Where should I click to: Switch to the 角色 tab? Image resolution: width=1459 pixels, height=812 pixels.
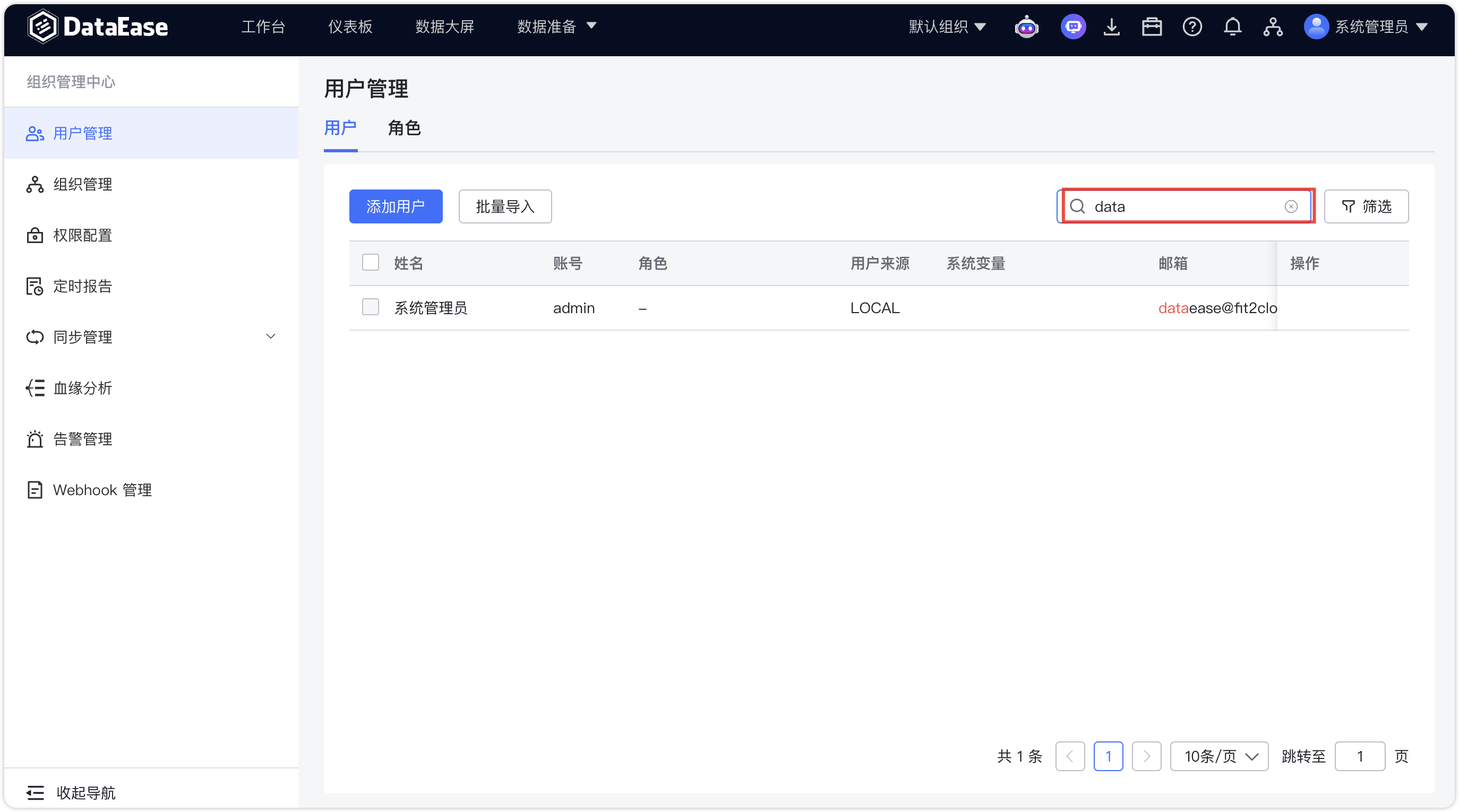click(x=404, y=128)
